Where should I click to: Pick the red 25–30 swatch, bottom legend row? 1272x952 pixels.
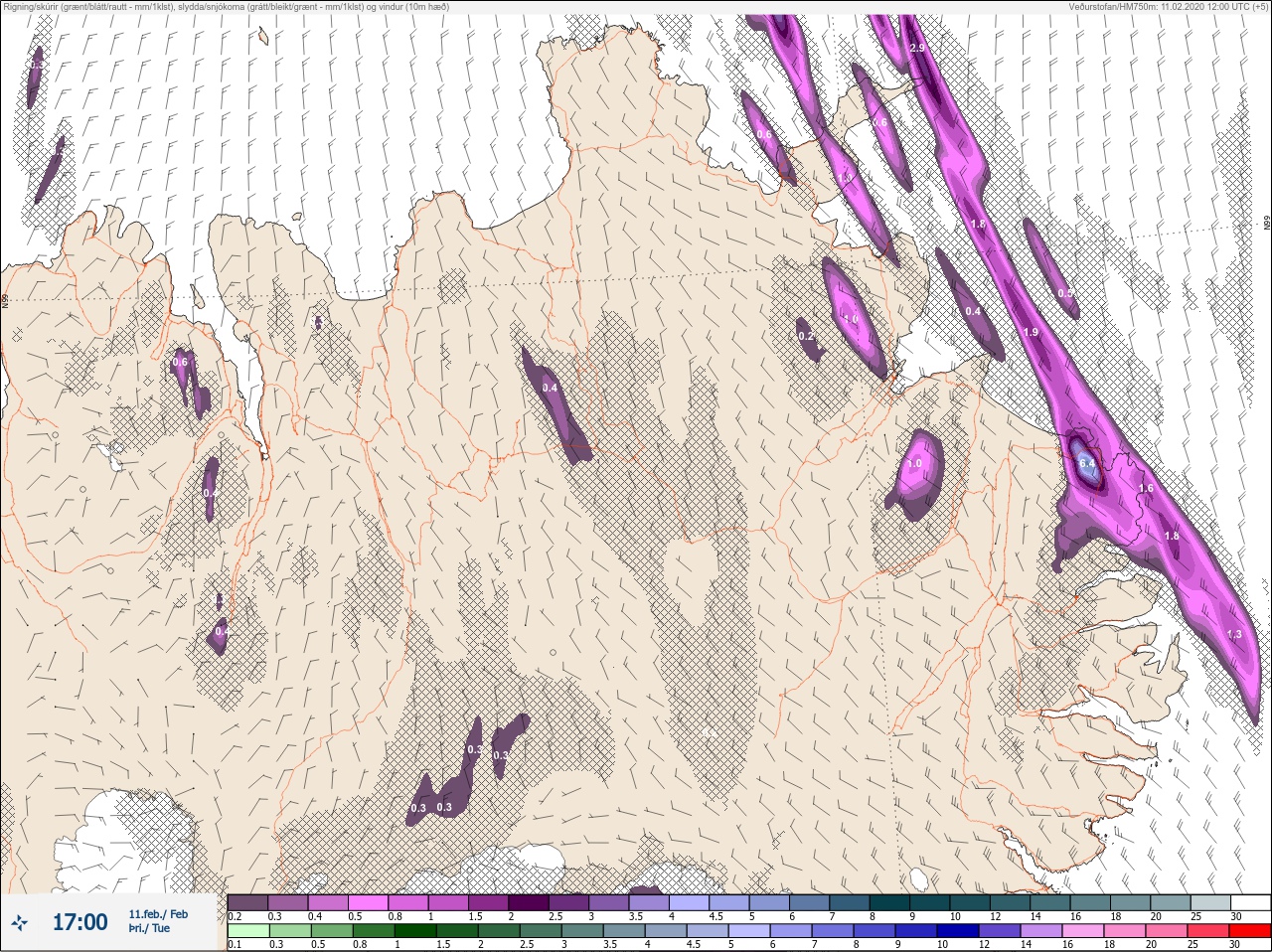[x=1252, y=931]
